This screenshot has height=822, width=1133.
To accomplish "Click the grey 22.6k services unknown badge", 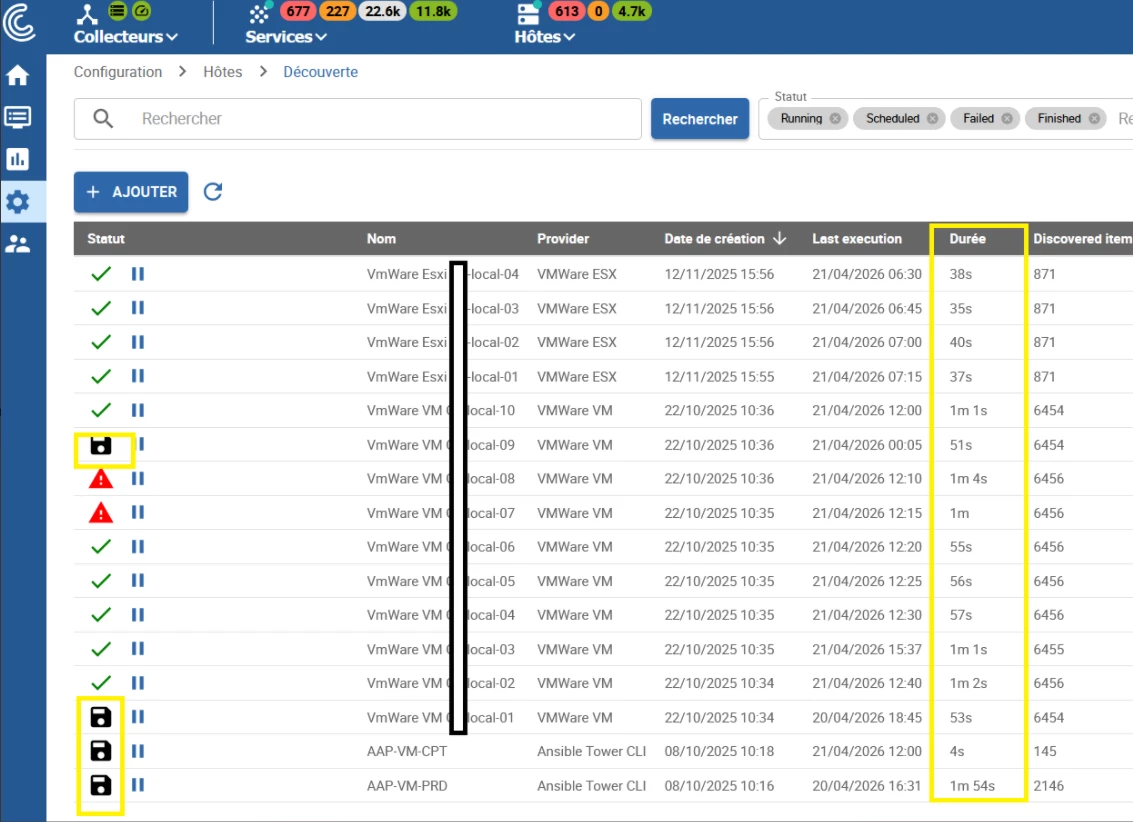I will coord(382,11).
